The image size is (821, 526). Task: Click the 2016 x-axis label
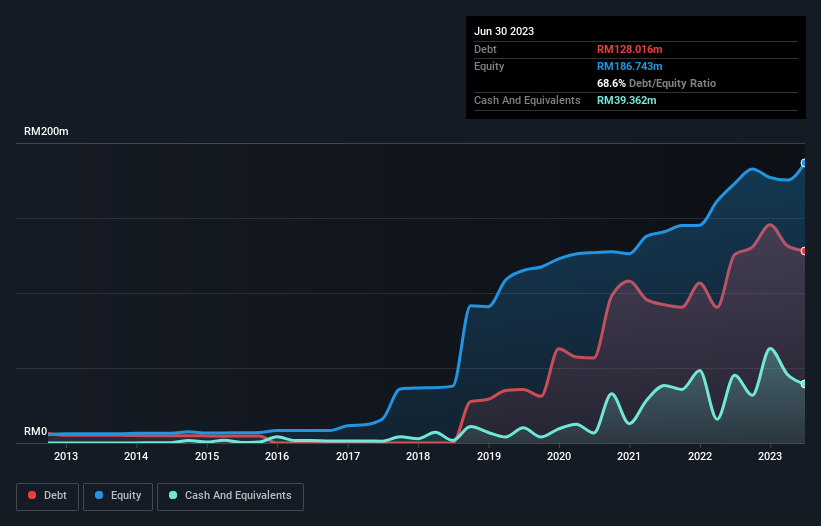click(x=277, y=456)
